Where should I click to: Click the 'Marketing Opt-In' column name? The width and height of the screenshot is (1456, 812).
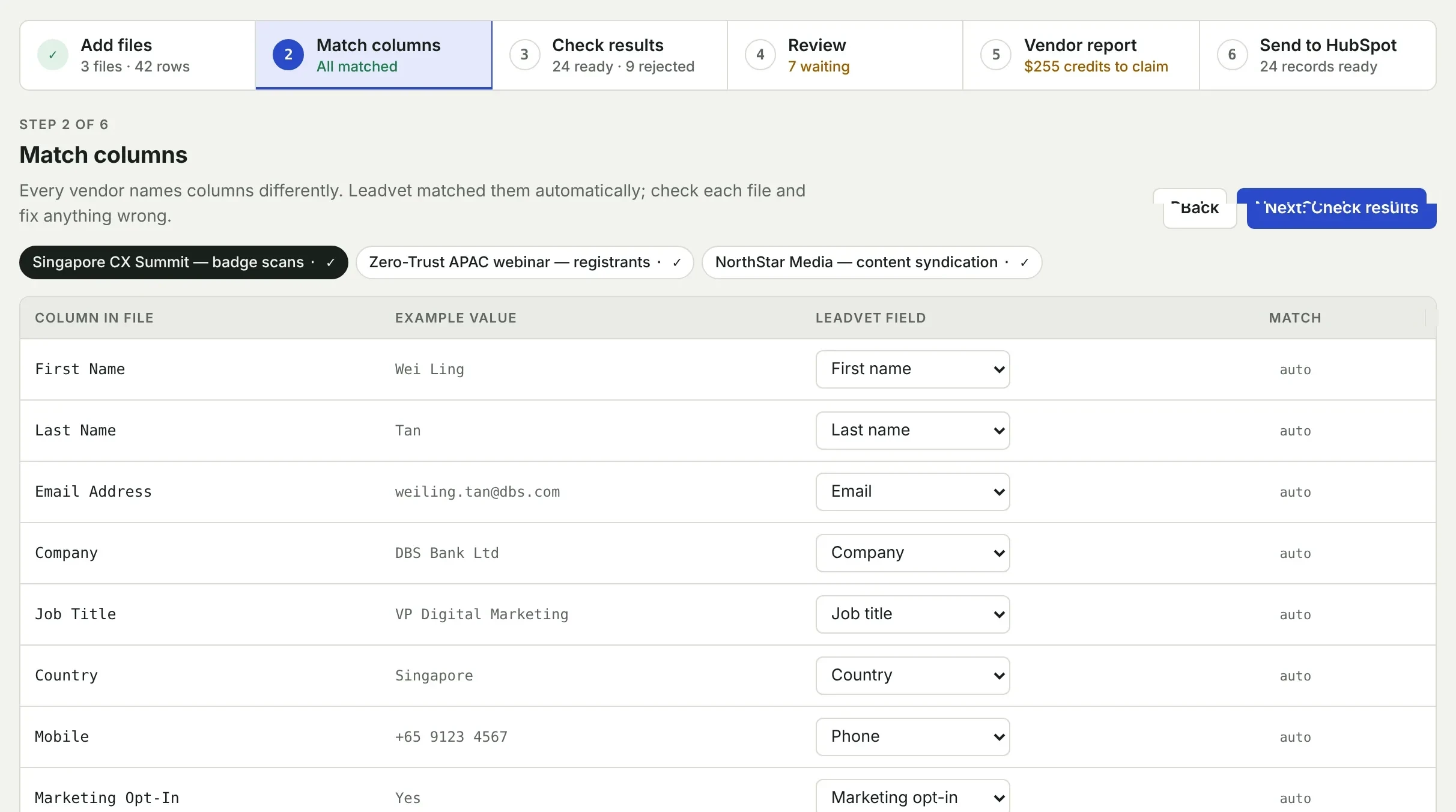[x=107, y=798]
